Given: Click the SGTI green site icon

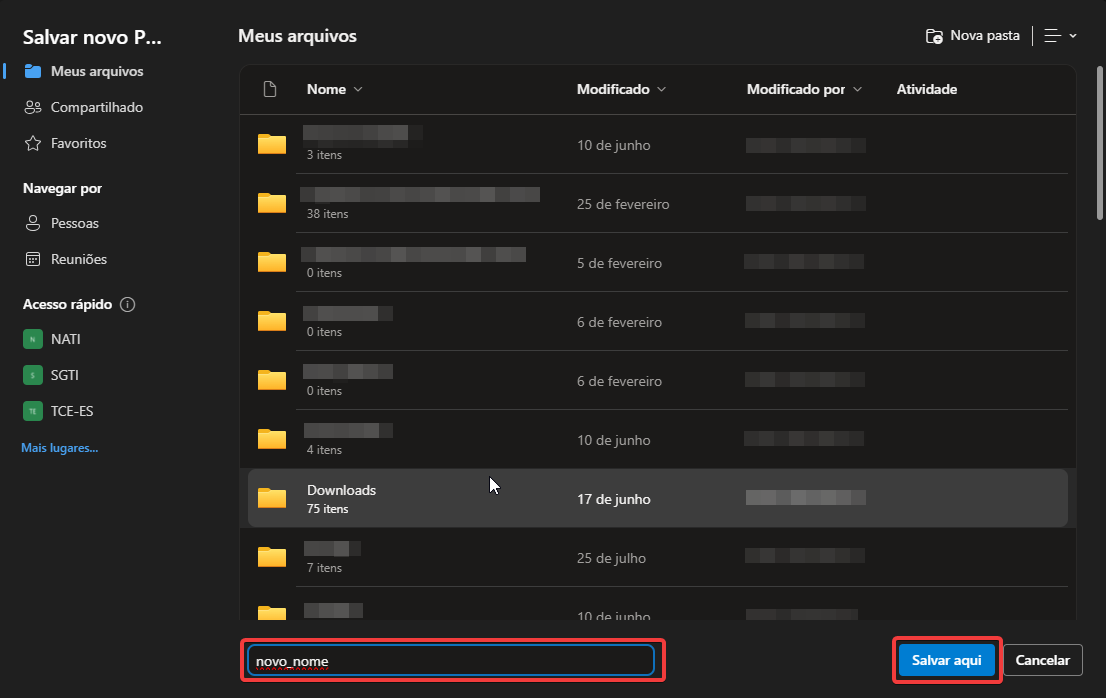Looking at the screenshot, I should click(x=33, y=375).
